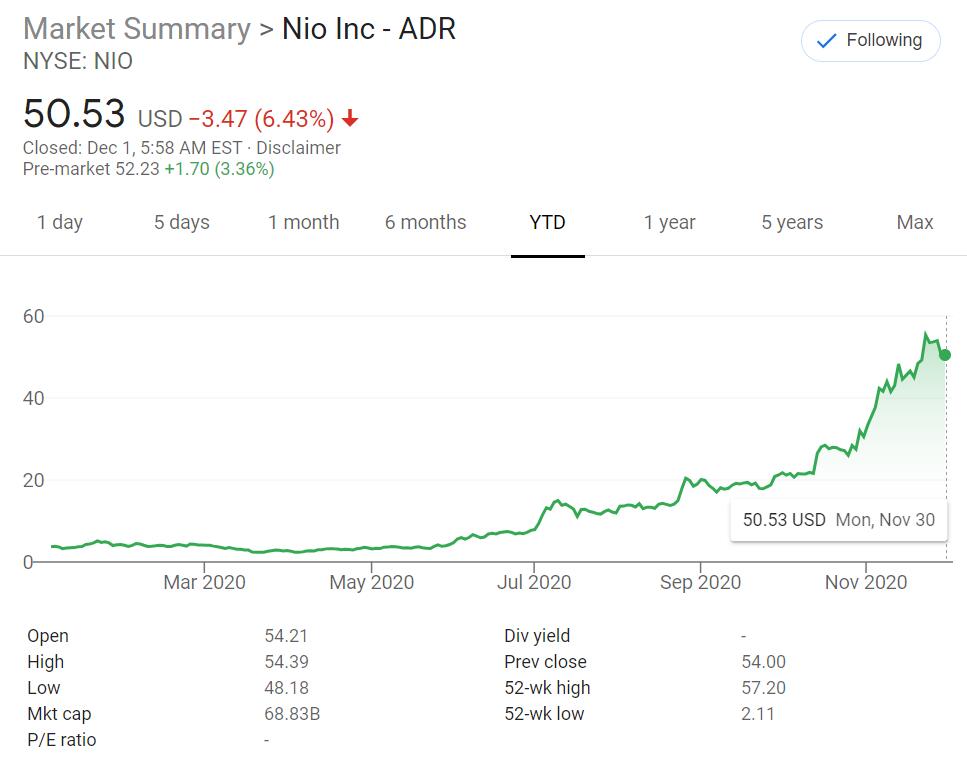Open the 5 days chart tab
The image size is (967, 757).
(x=181, y=222)
